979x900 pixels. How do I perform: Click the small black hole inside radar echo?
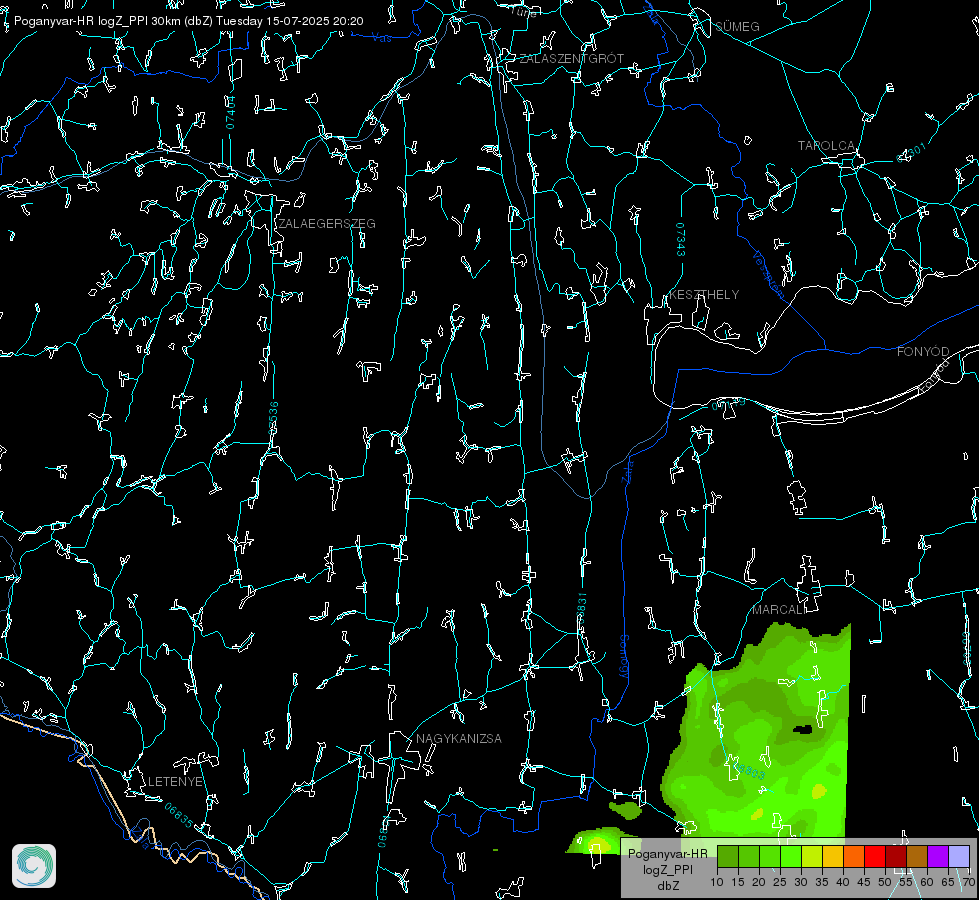[803, 729]
